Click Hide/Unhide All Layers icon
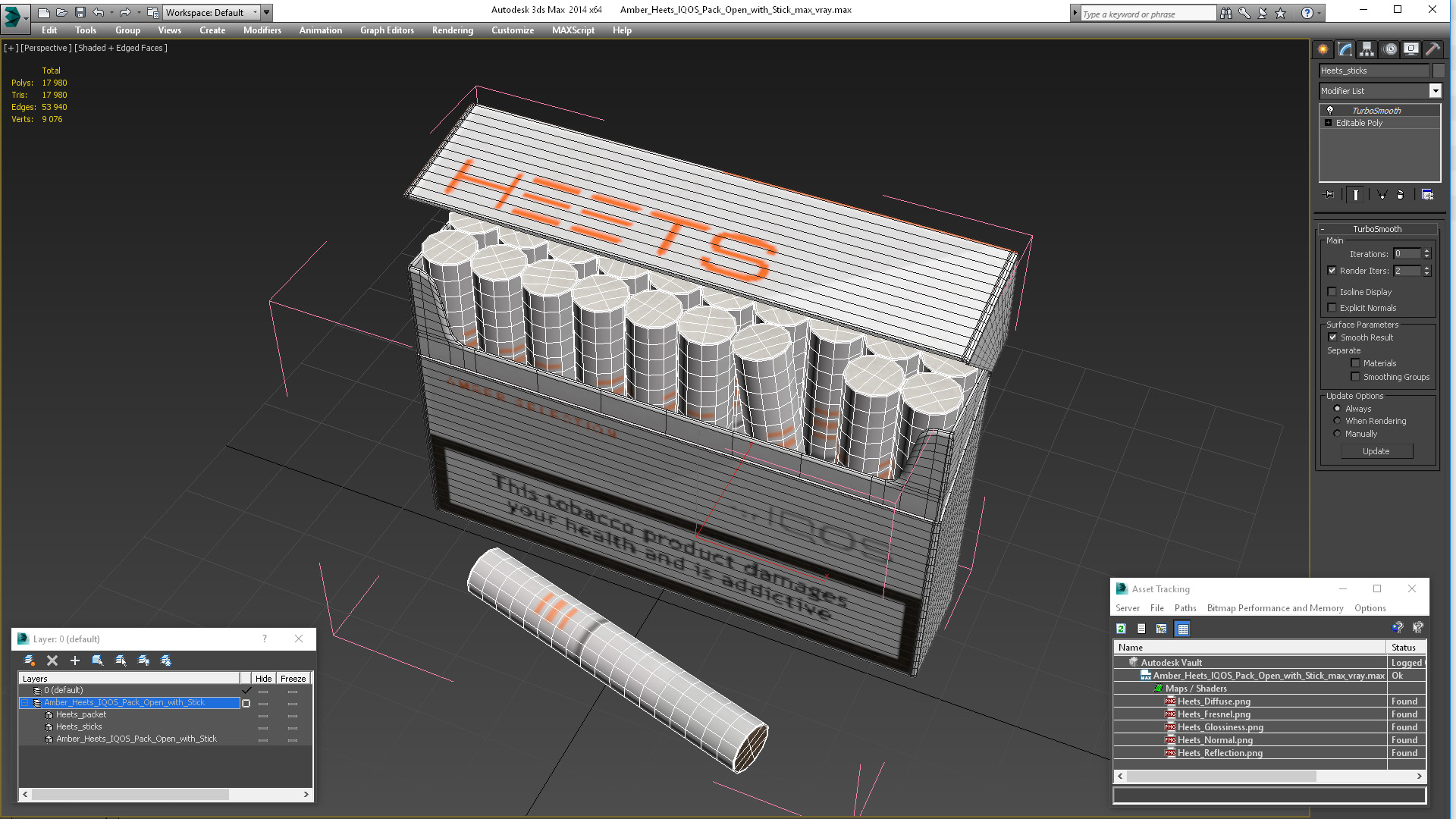This screenshot has width=1456, height=819. (x=143, y=661)
